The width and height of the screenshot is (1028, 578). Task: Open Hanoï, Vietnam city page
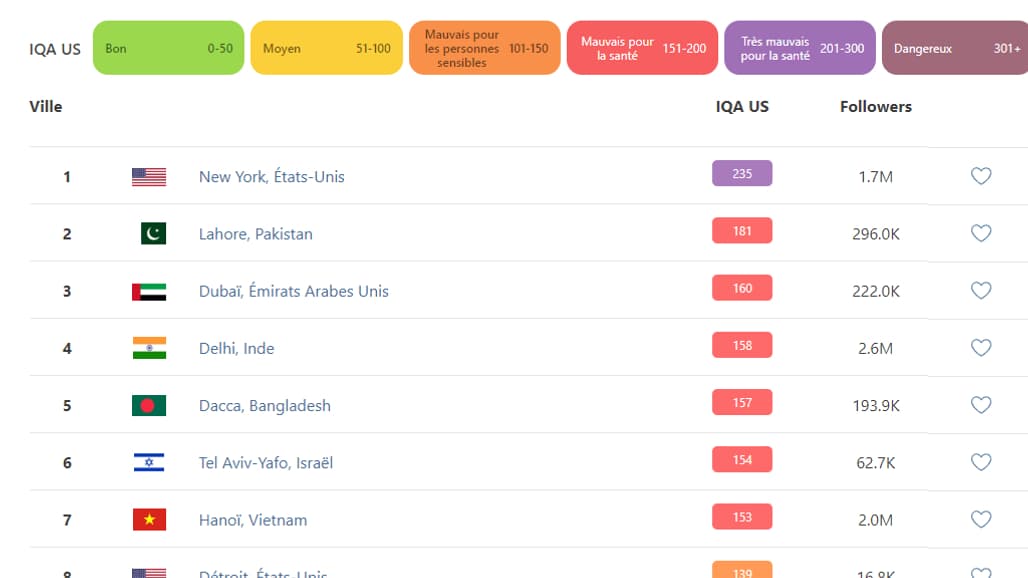coord(253,520)
